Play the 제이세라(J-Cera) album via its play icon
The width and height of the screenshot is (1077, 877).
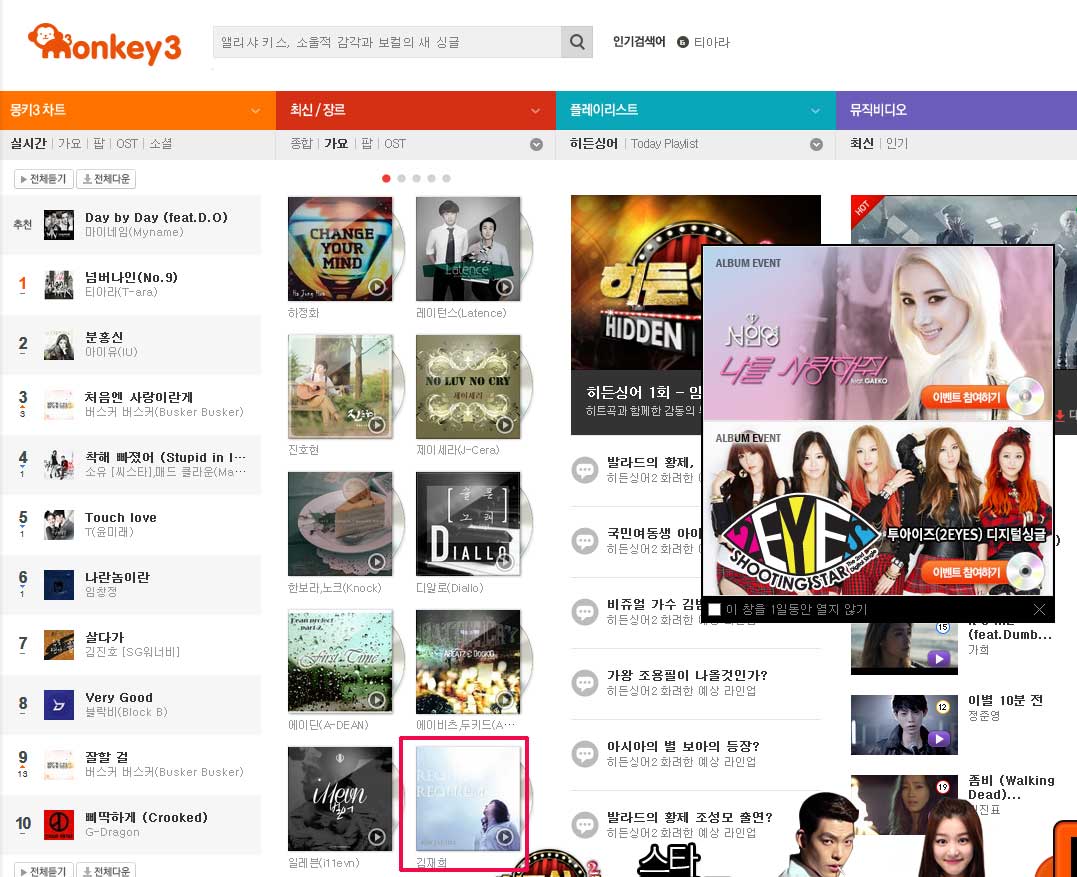point(504,425)
